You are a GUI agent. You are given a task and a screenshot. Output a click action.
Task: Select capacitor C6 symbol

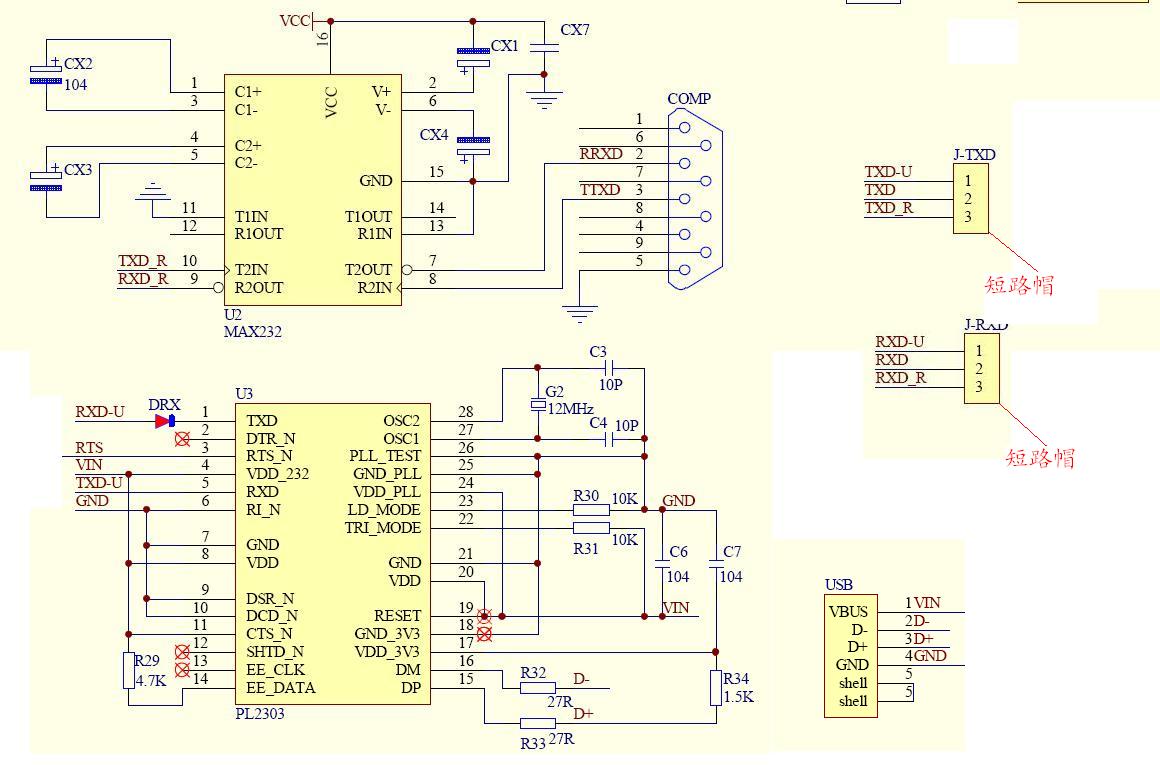tap(662, 565)
